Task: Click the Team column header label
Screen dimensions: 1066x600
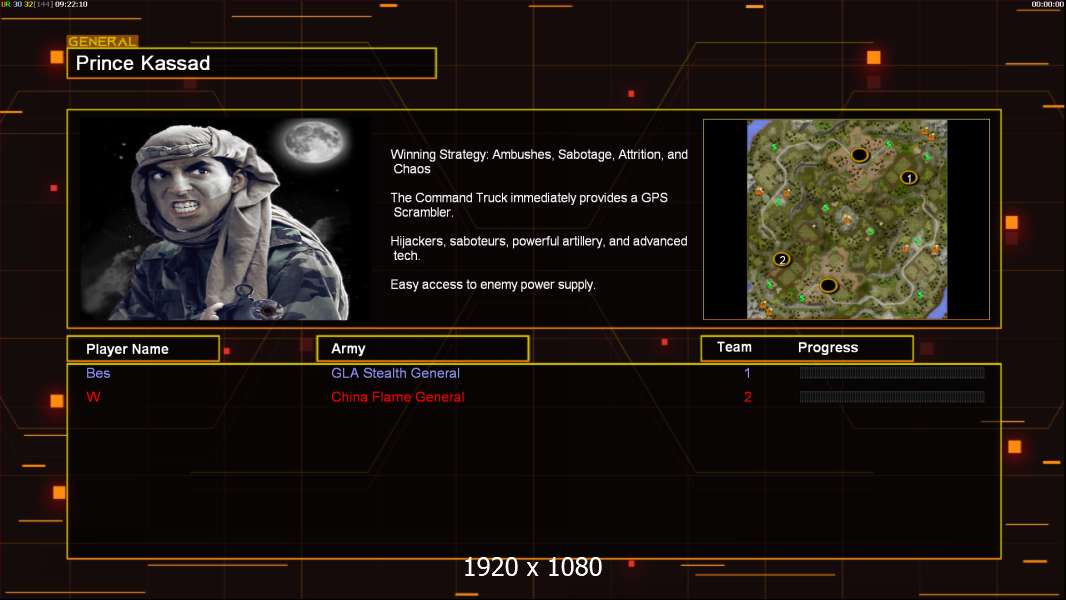Action: tap(734, 347)
